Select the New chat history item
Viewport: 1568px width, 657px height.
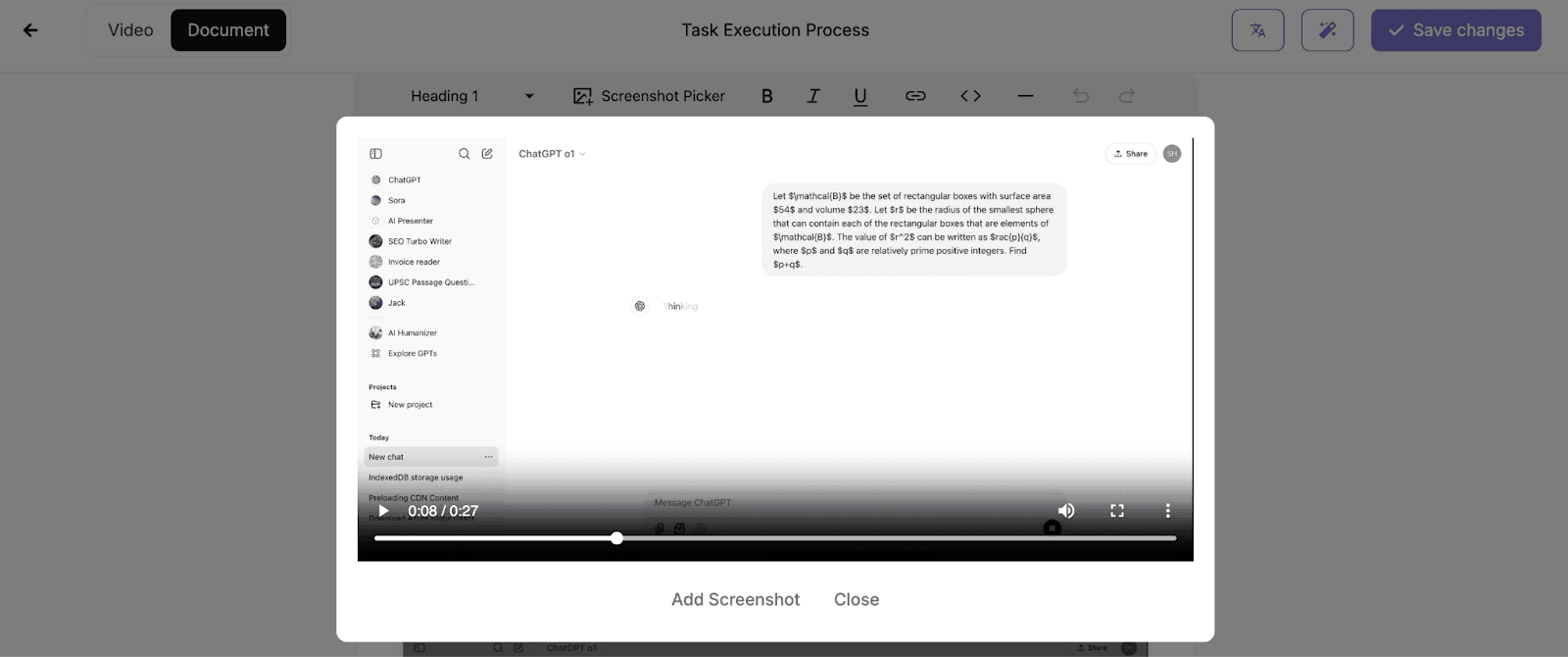coord(431,457)
